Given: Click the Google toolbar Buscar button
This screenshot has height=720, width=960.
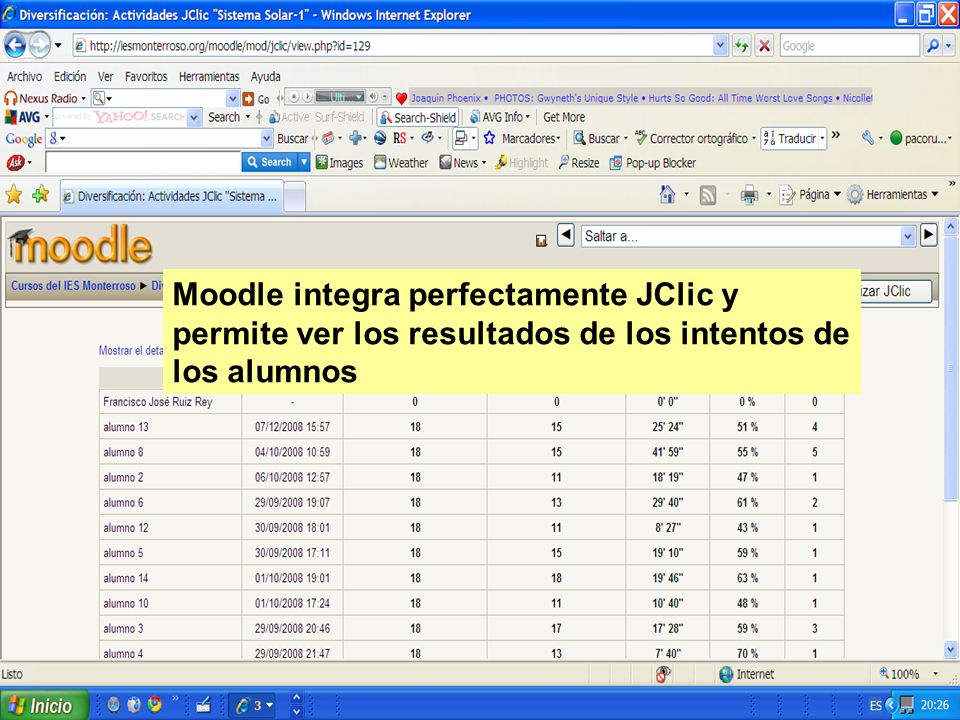Looking at the screenshot, I should pyautogui.click(x=293, y=138).
